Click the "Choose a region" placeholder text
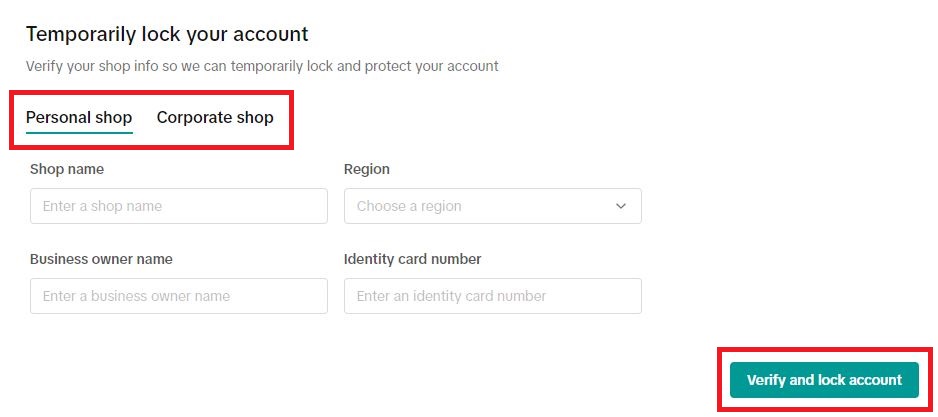 pos(409,206)
